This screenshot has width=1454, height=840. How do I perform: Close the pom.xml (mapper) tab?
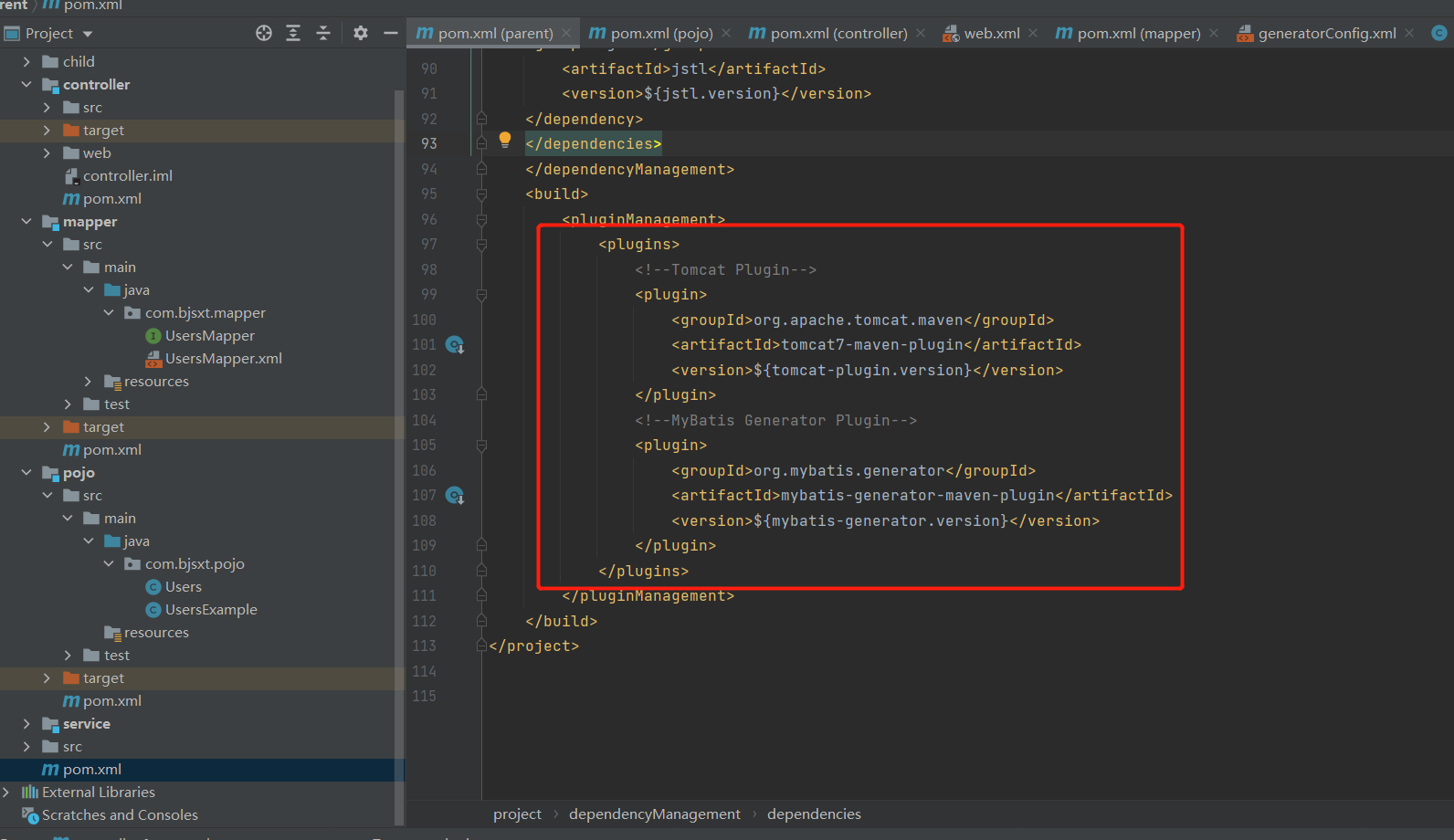pyautogui.click(x=1214, y=33)
